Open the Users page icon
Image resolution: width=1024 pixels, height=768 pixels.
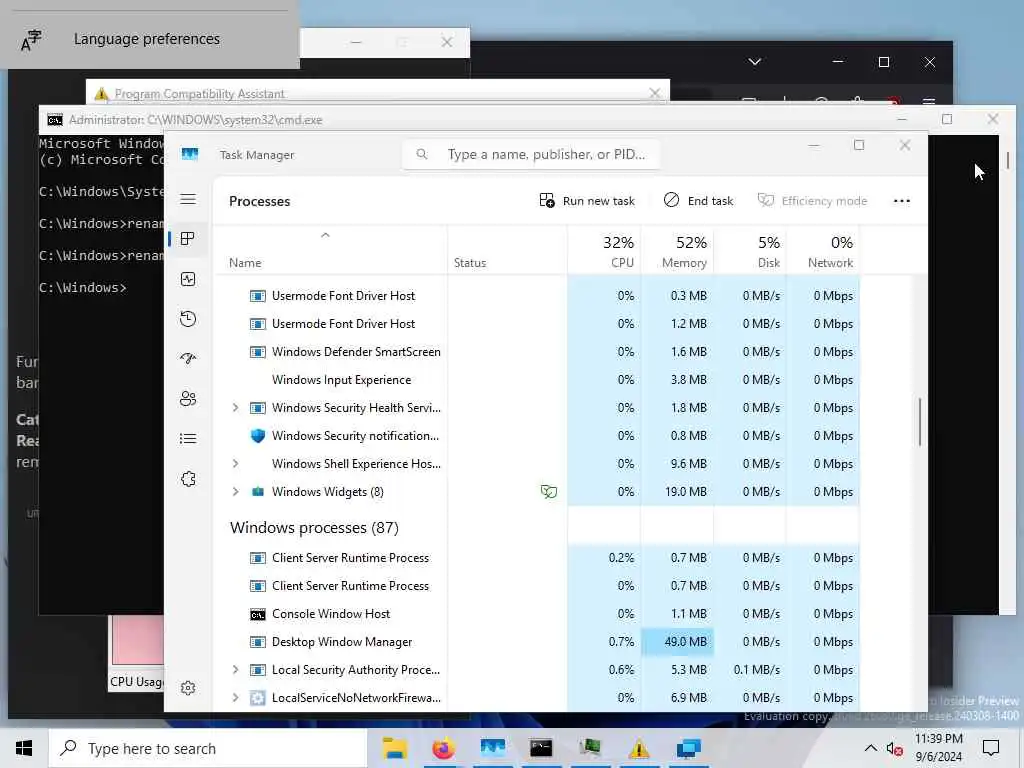pyautogui.click(x=188, y=398)
